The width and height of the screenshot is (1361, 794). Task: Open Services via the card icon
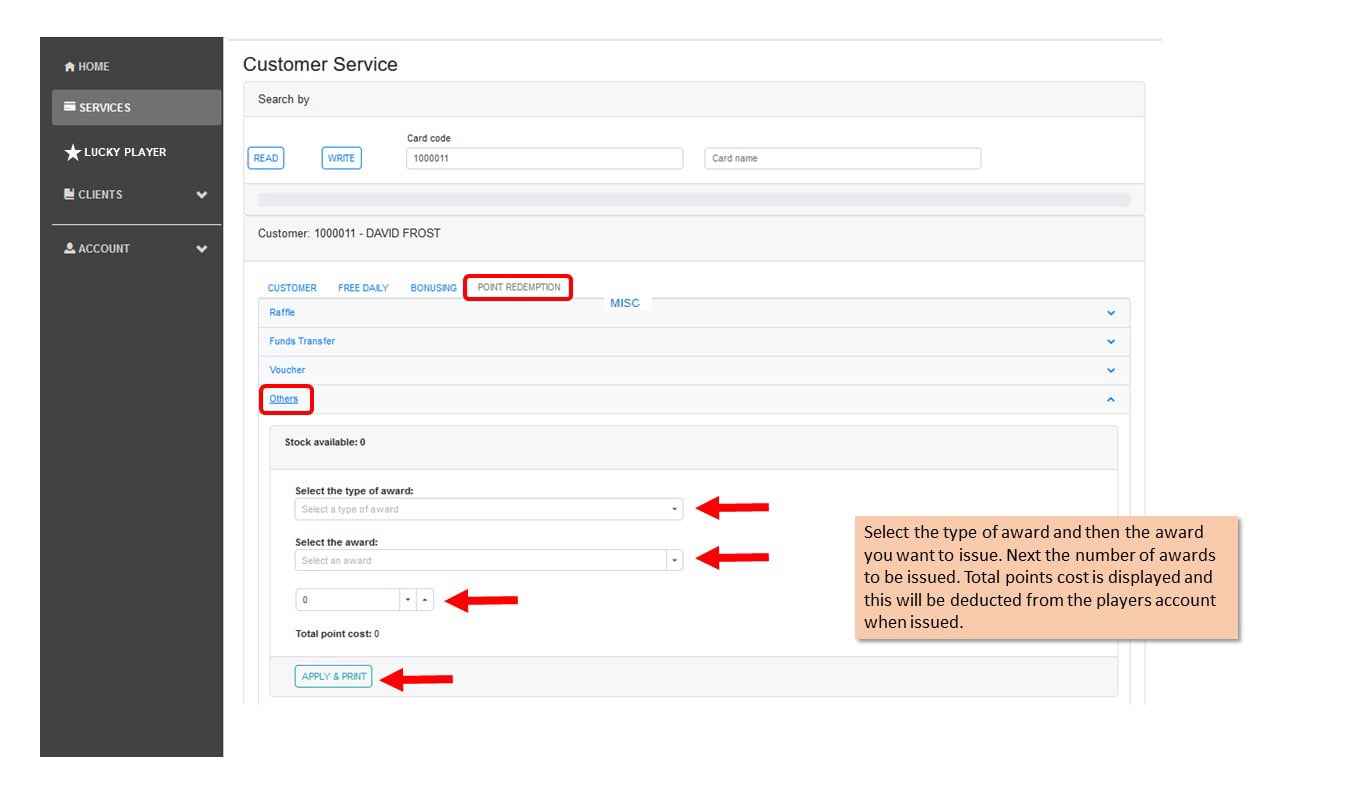click(70, 107)
